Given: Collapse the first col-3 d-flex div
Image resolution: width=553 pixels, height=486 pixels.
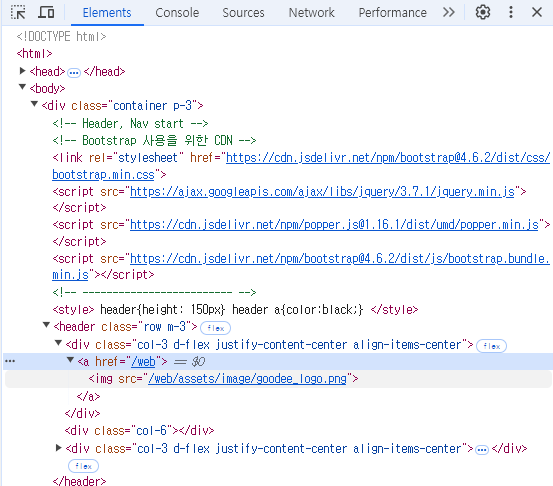Looking at the screenshot, I should 59,342.
